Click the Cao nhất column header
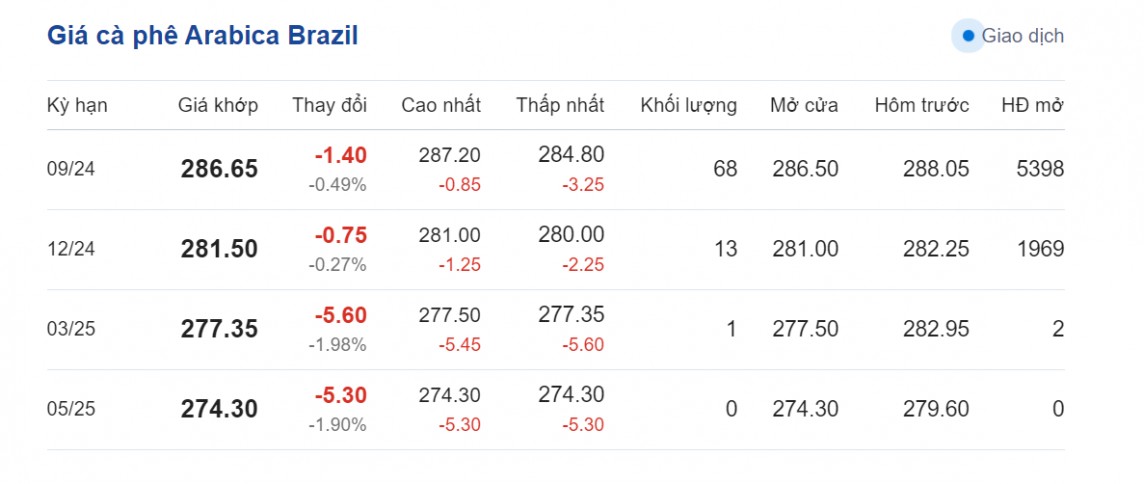The image size is (1144, 484). coord(441,105)
